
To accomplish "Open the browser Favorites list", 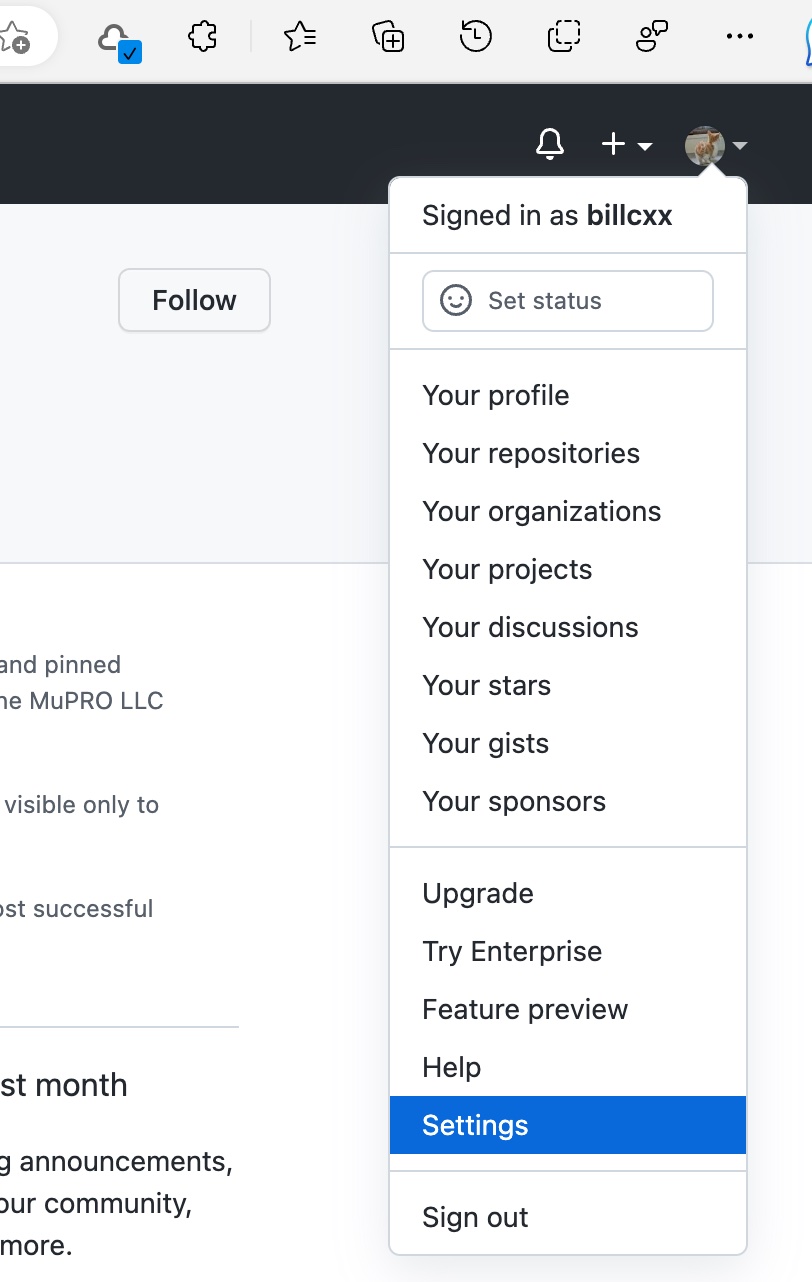I will (299, 38).
